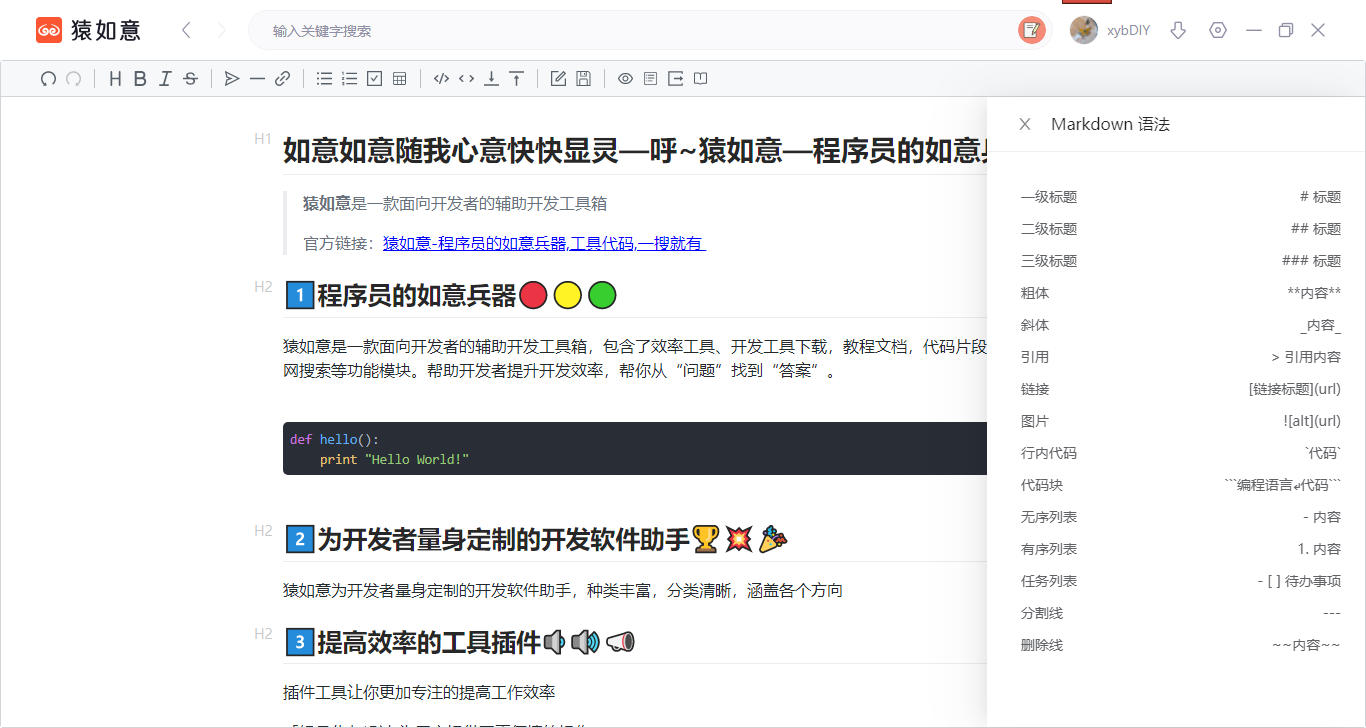
Task: Toggle bold formatting
Action: tap(140, 79)
